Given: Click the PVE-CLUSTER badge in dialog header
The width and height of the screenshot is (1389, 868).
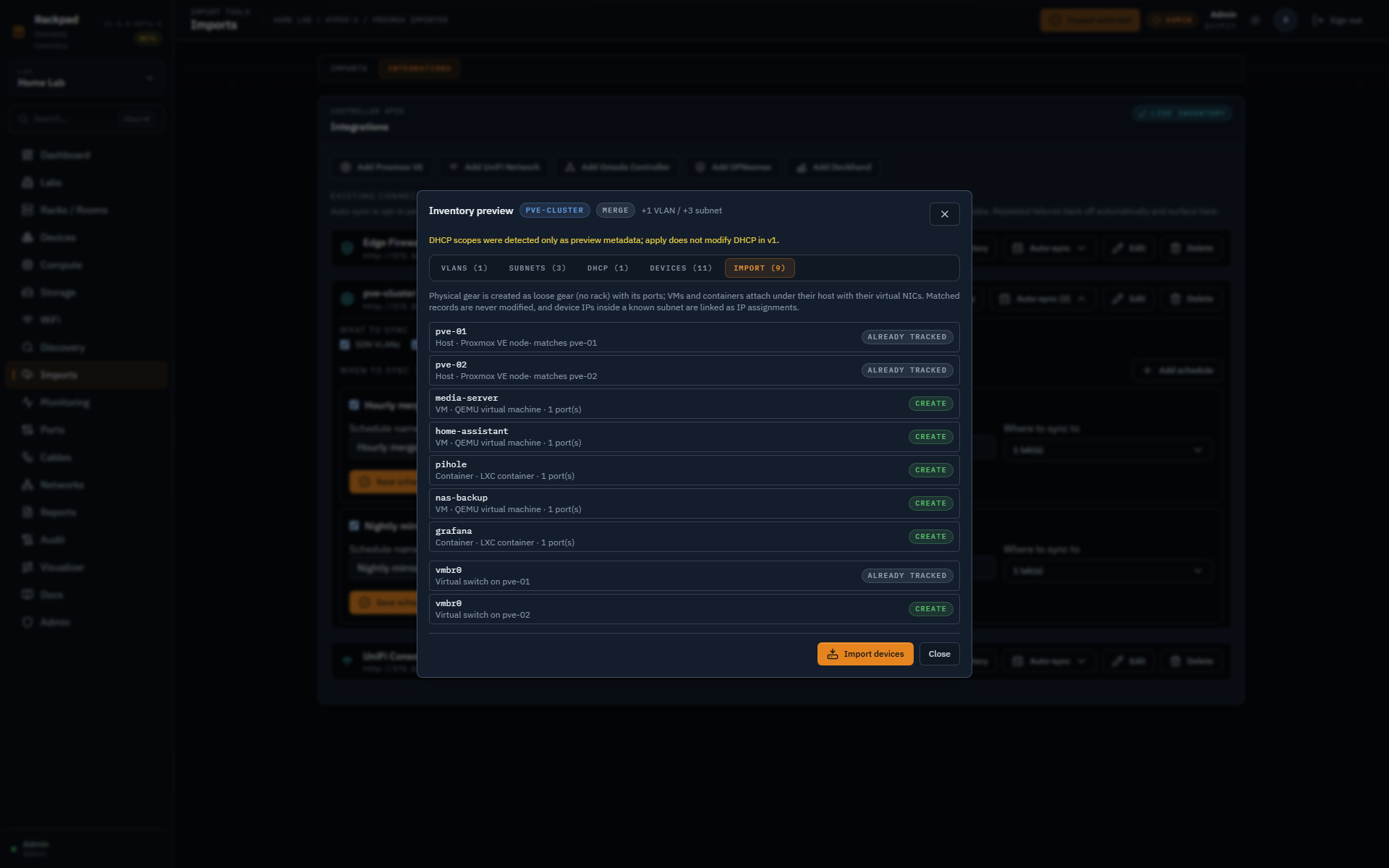Looking at the screenshot, I should pos(554,210).
